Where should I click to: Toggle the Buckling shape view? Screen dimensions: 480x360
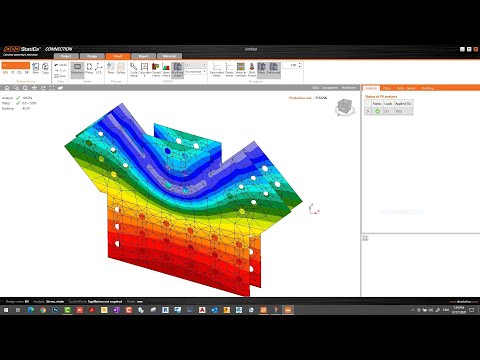177,69
